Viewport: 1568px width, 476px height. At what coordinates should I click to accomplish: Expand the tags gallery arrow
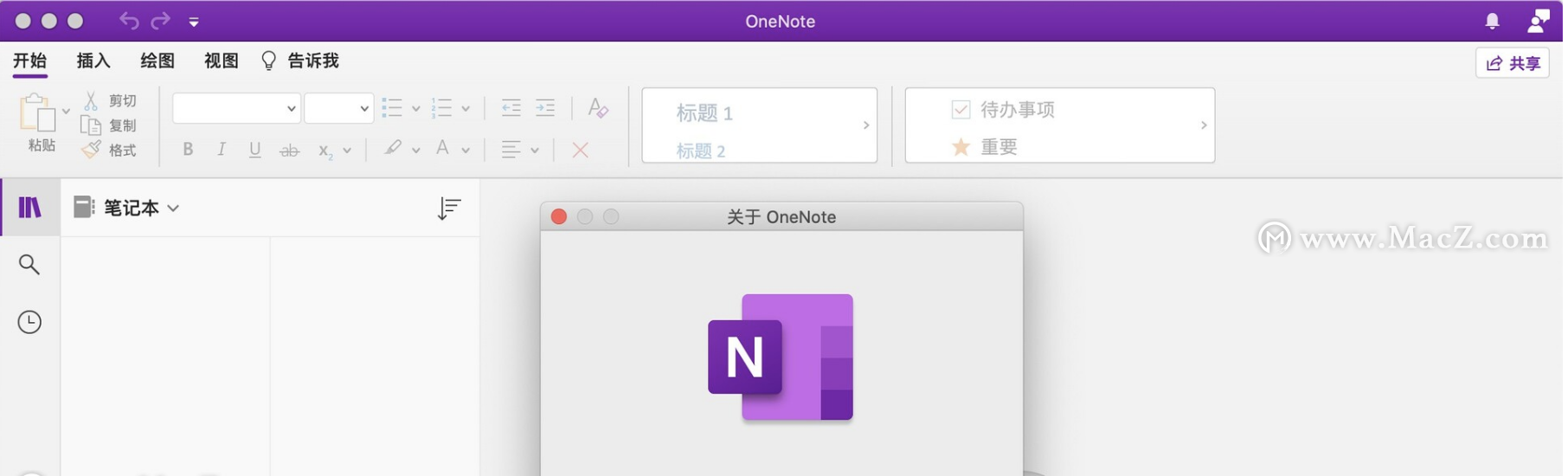click(1204, 125)
